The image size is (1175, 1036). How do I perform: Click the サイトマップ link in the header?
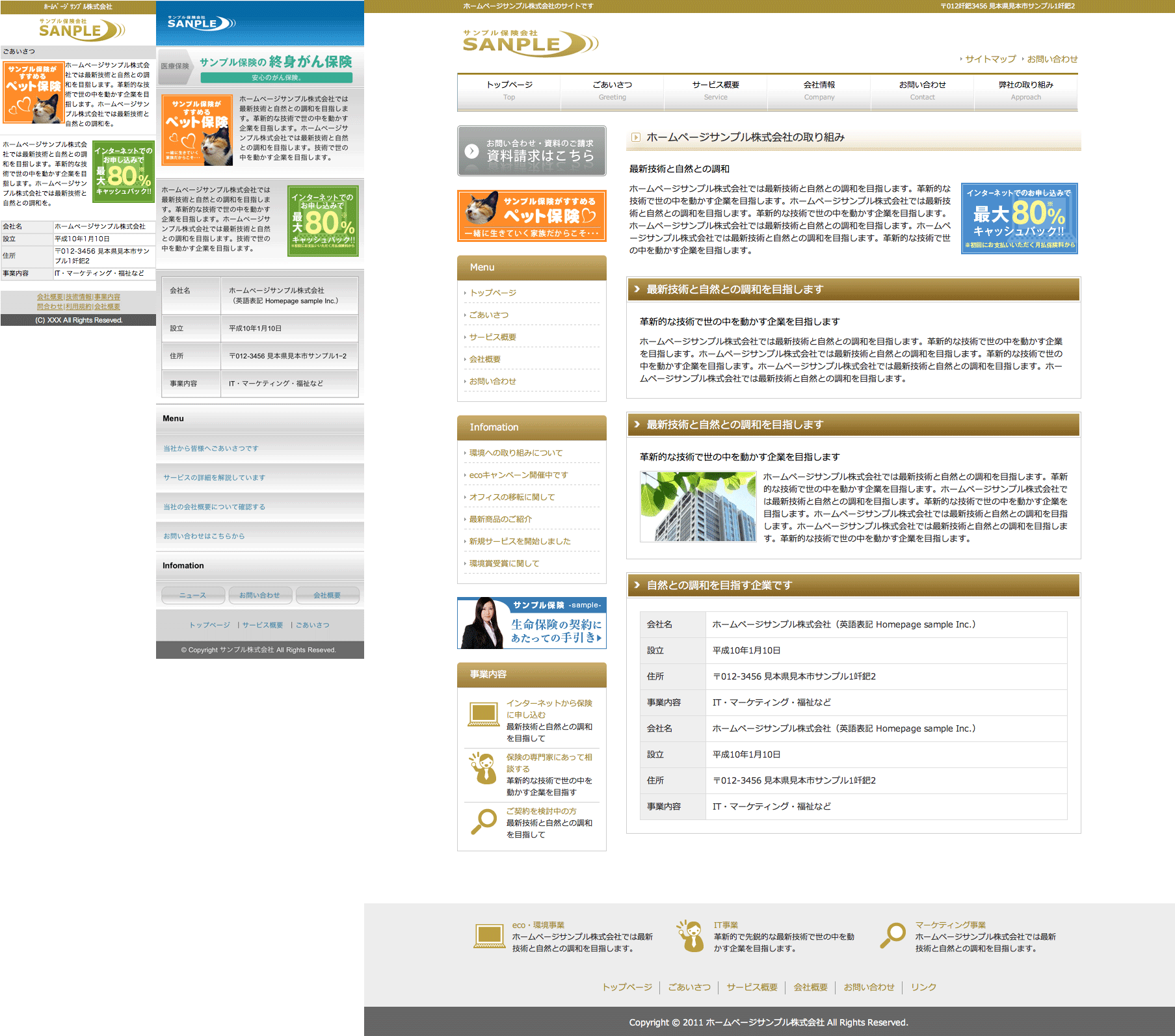tap(990, 59)
